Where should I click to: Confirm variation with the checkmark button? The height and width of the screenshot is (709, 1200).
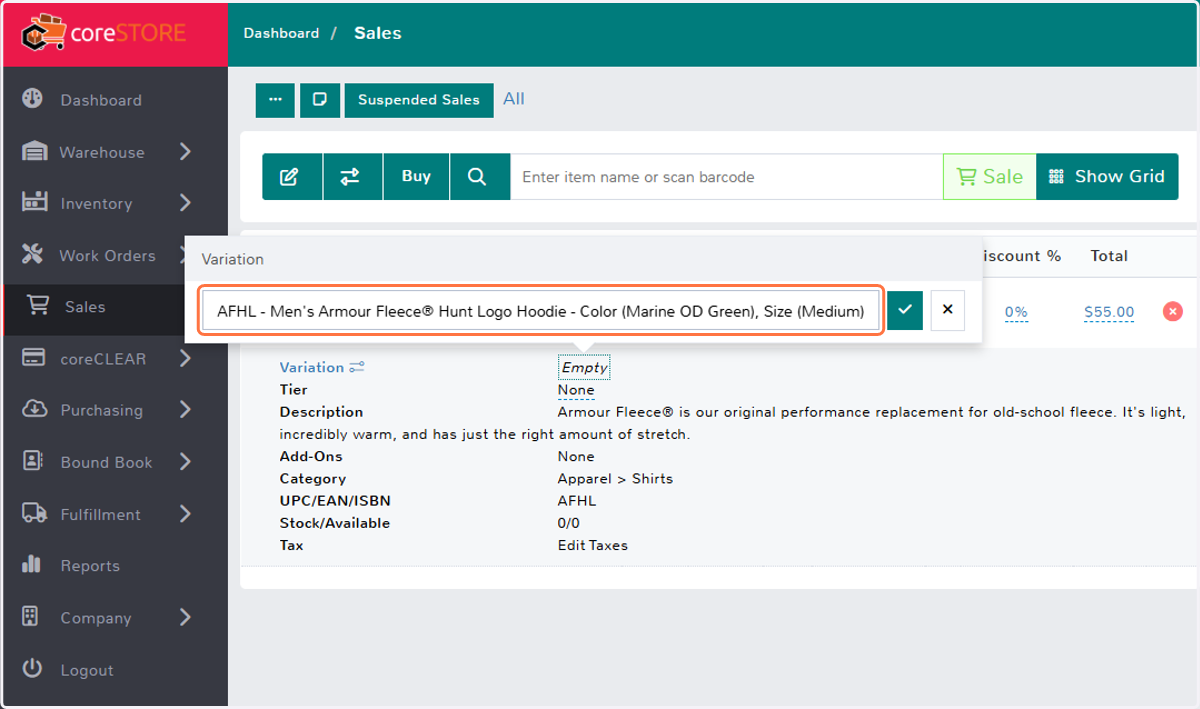[904, 310]
